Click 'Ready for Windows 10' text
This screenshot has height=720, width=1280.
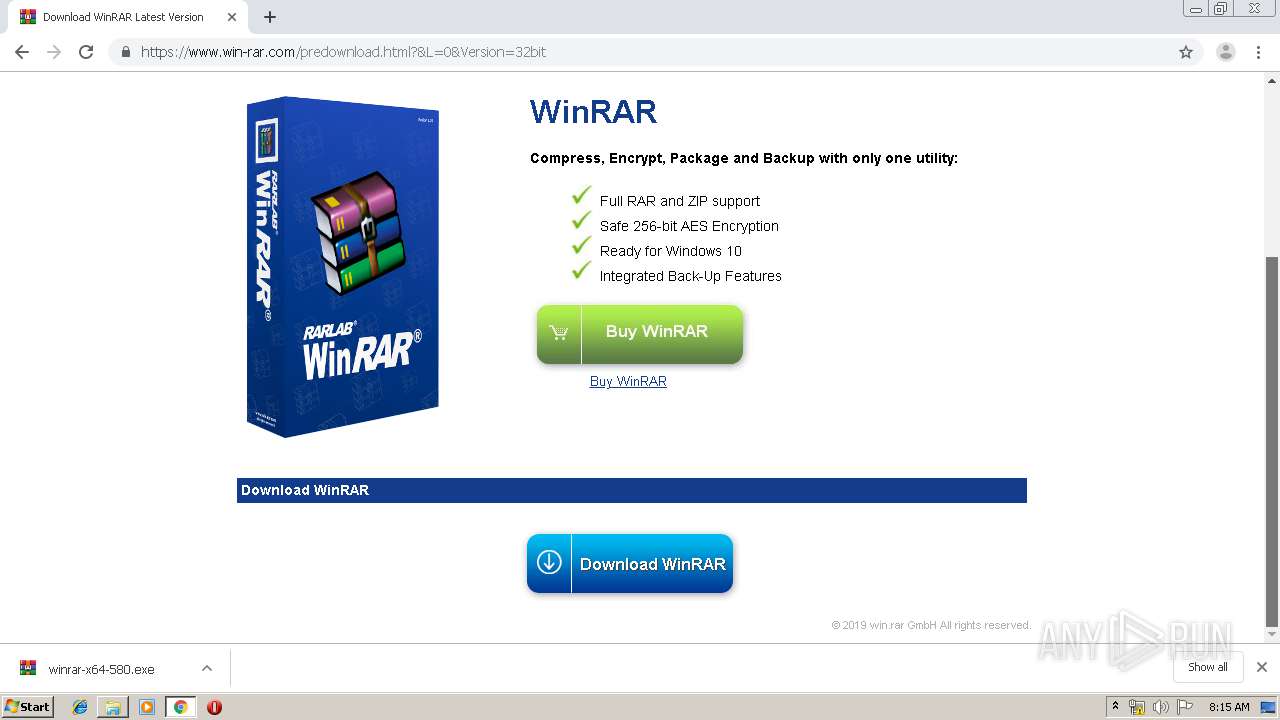pyautogui.click(x=671, y=251)
